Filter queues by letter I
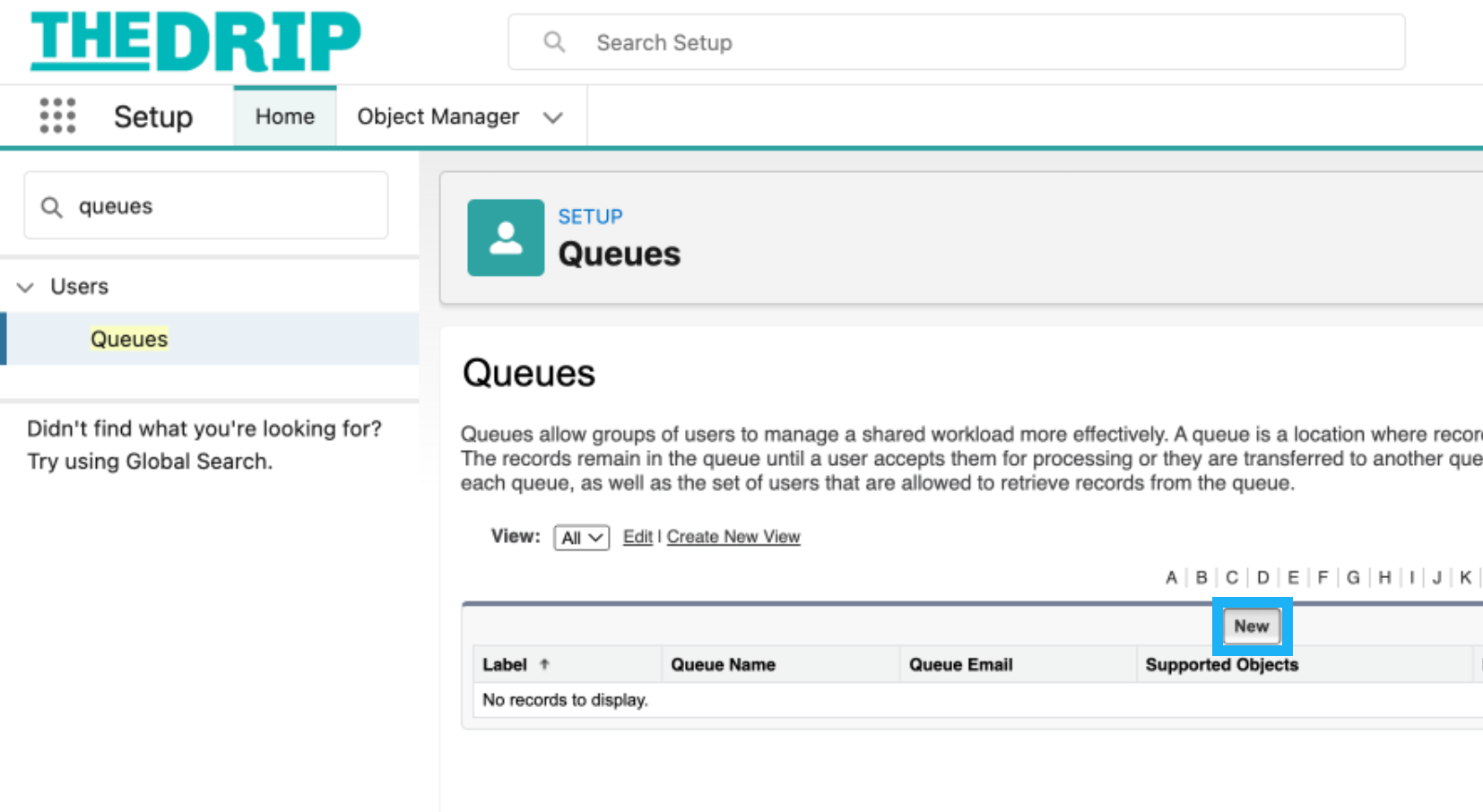 [x=1411, y=577]
